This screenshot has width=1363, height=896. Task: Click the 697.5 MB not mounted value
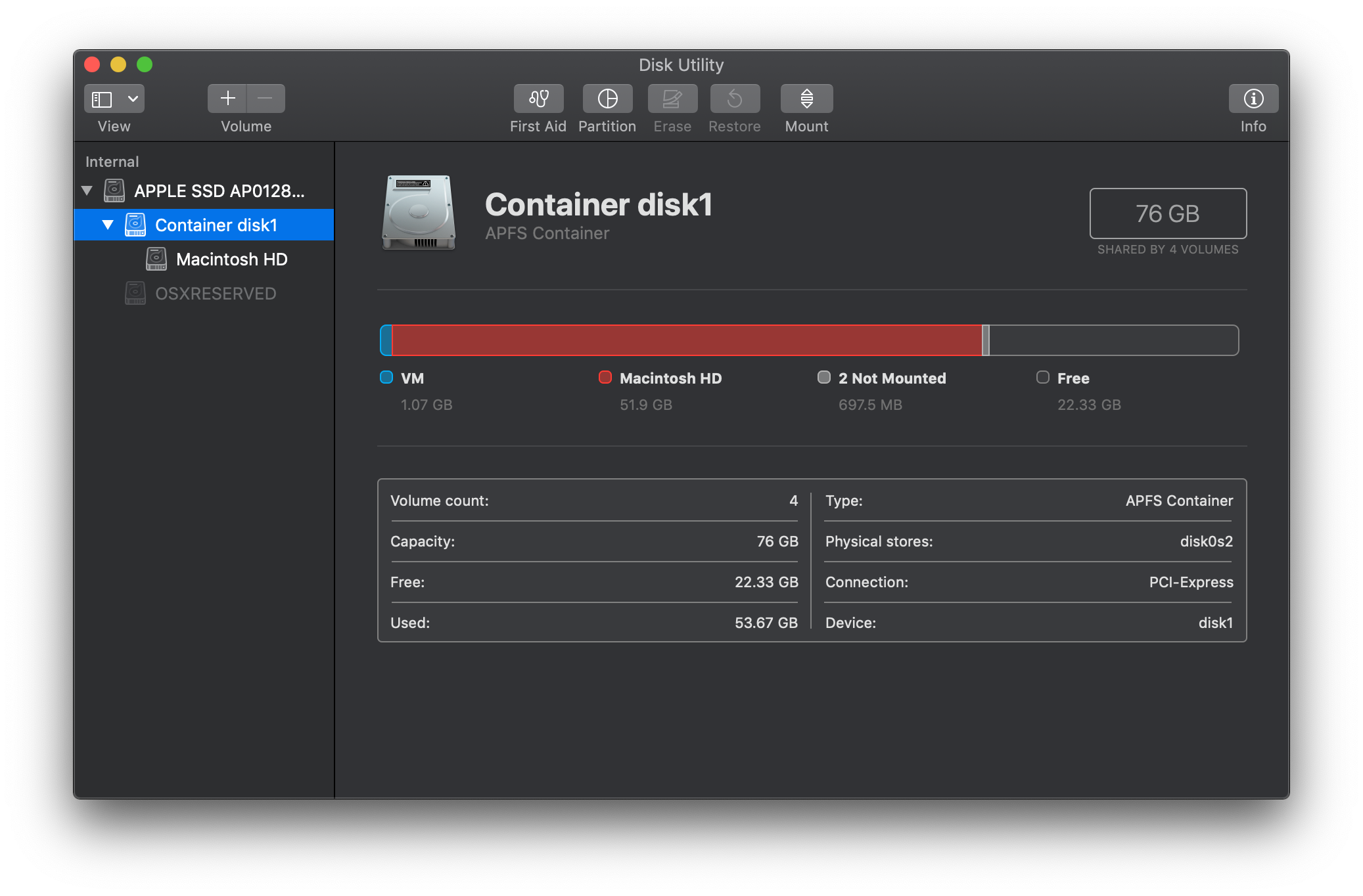870,405
